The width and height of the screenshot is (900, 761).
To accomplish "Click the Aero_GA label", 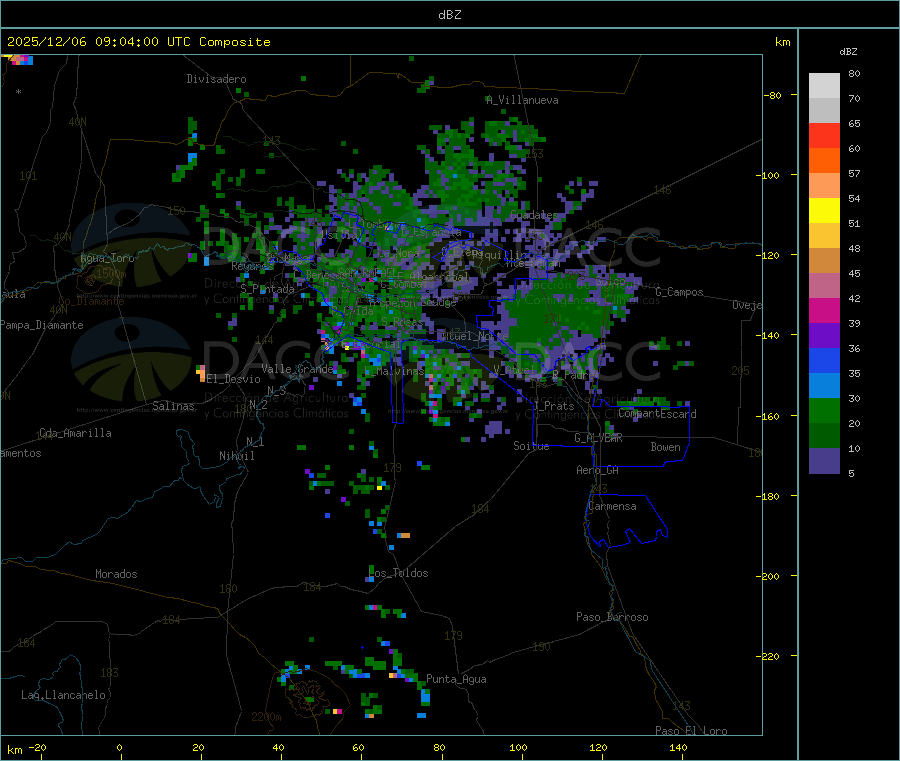I will click(597, 470).
